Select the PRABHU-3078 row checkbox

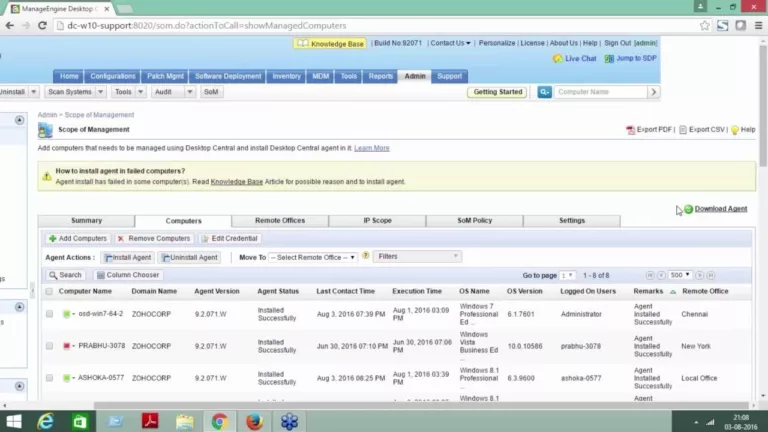click(x=49, y=345)
